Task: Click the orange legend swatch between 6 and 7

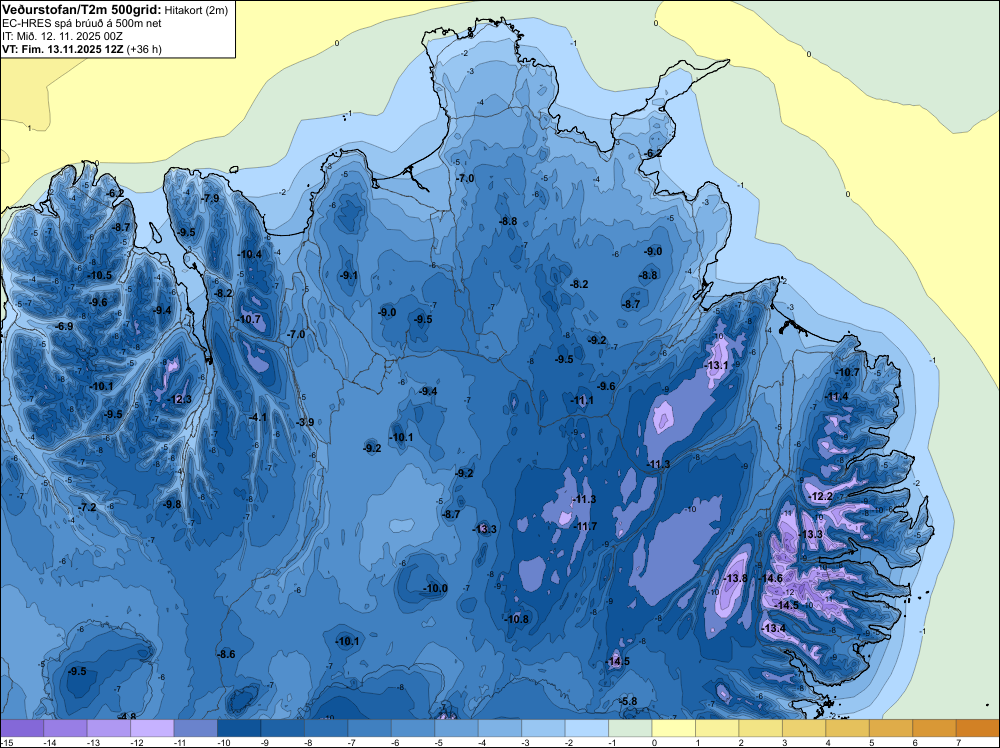Action: tap(934, 728)
